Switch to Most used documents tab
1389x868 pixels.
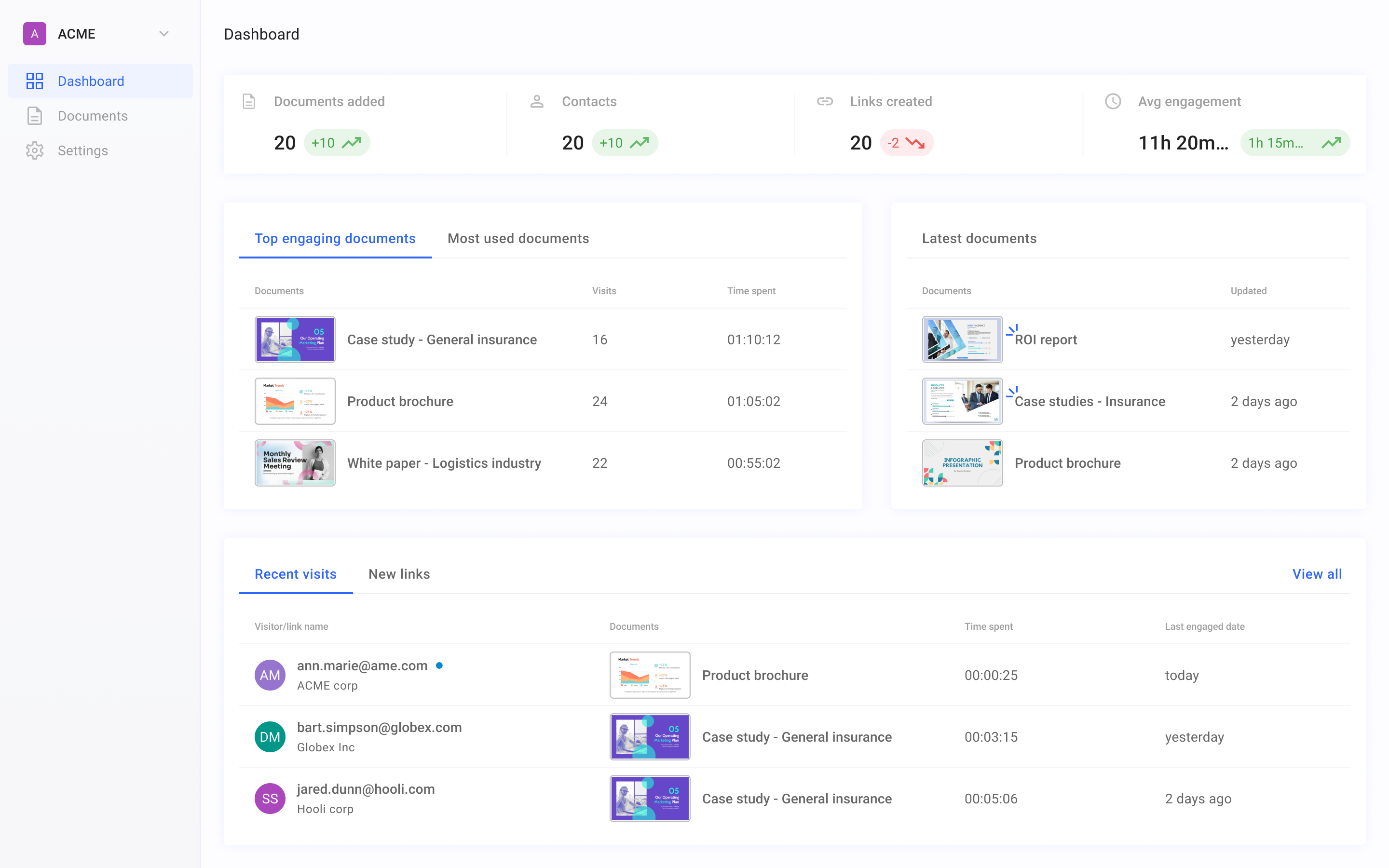(517, 238)
